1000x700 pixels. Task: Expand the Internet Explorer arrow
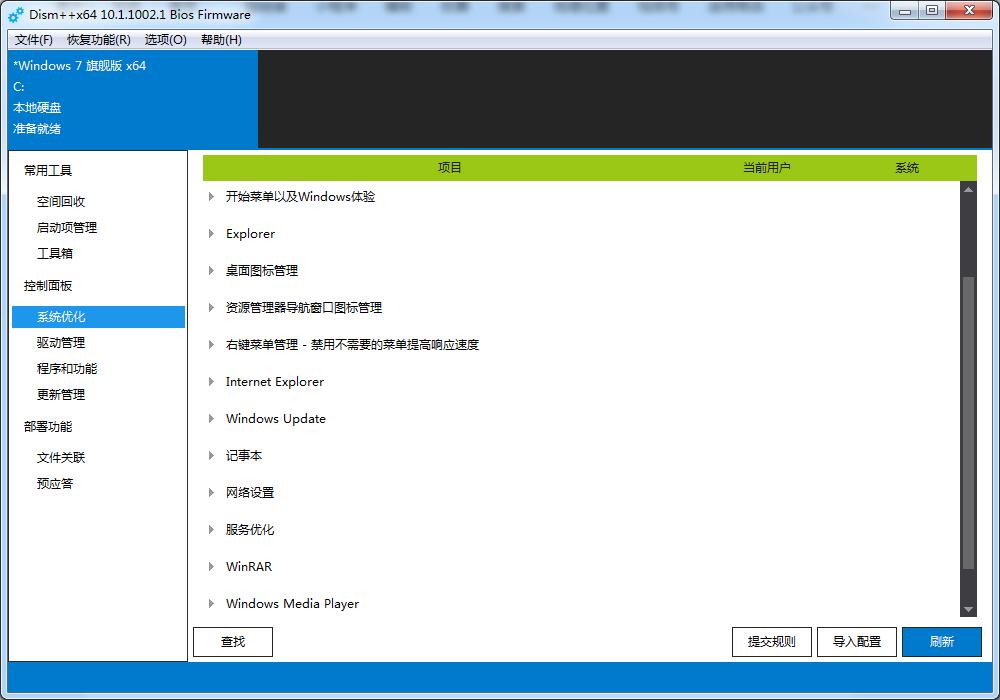[211, 381]
